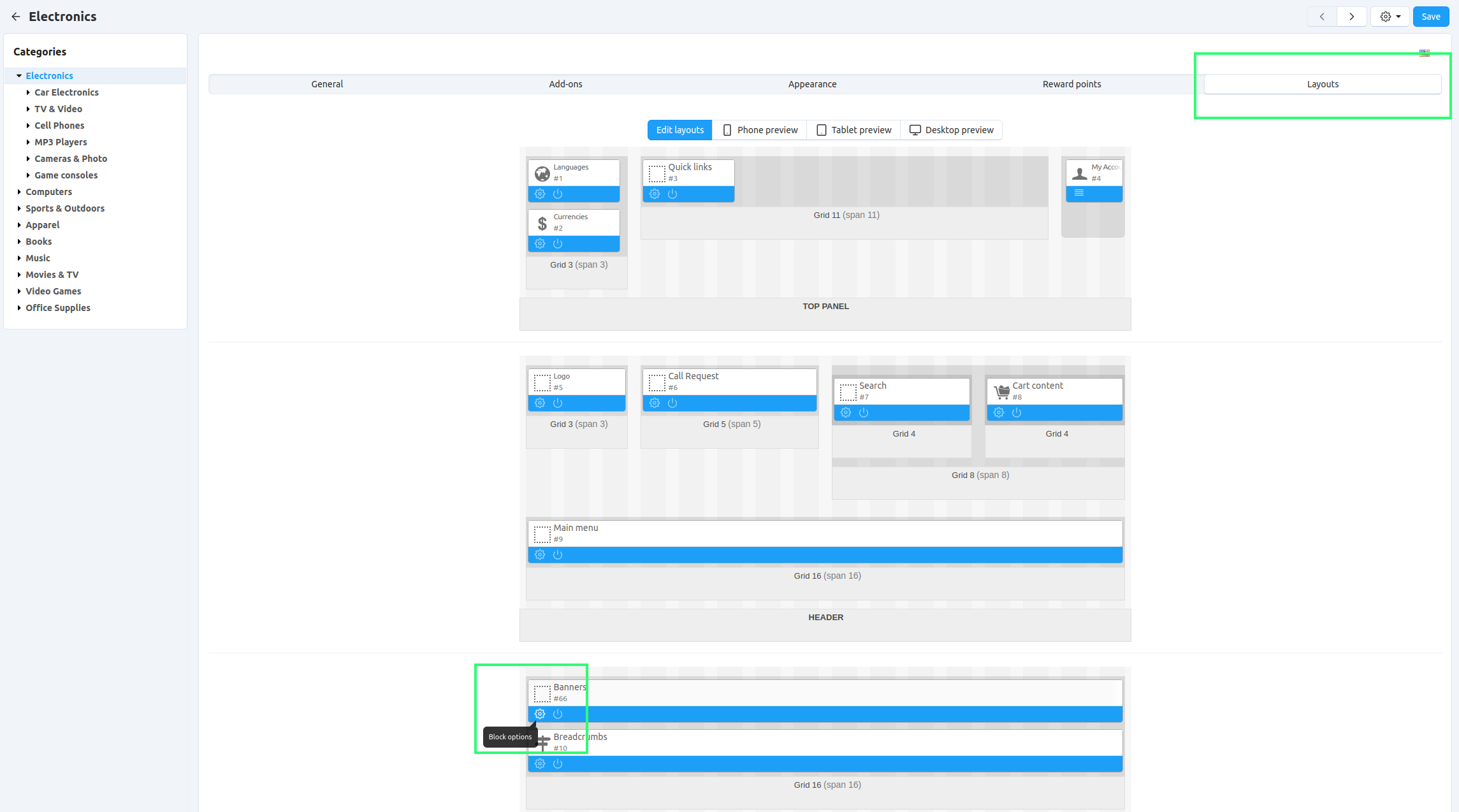Image resolution: width=1459 pixels, height=812 pixels.
Task: Select the Layouts tab
Action: [1321, 84]
